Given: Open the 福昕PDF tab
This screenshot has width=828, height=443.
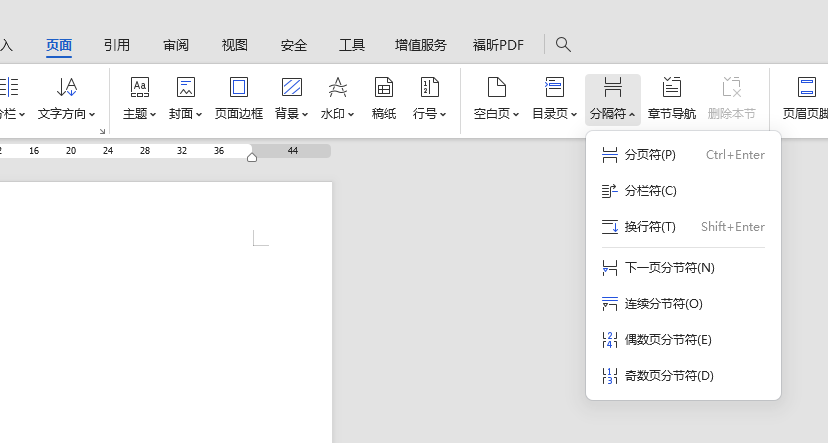Looking at the screenshot, I should [498, 45].
